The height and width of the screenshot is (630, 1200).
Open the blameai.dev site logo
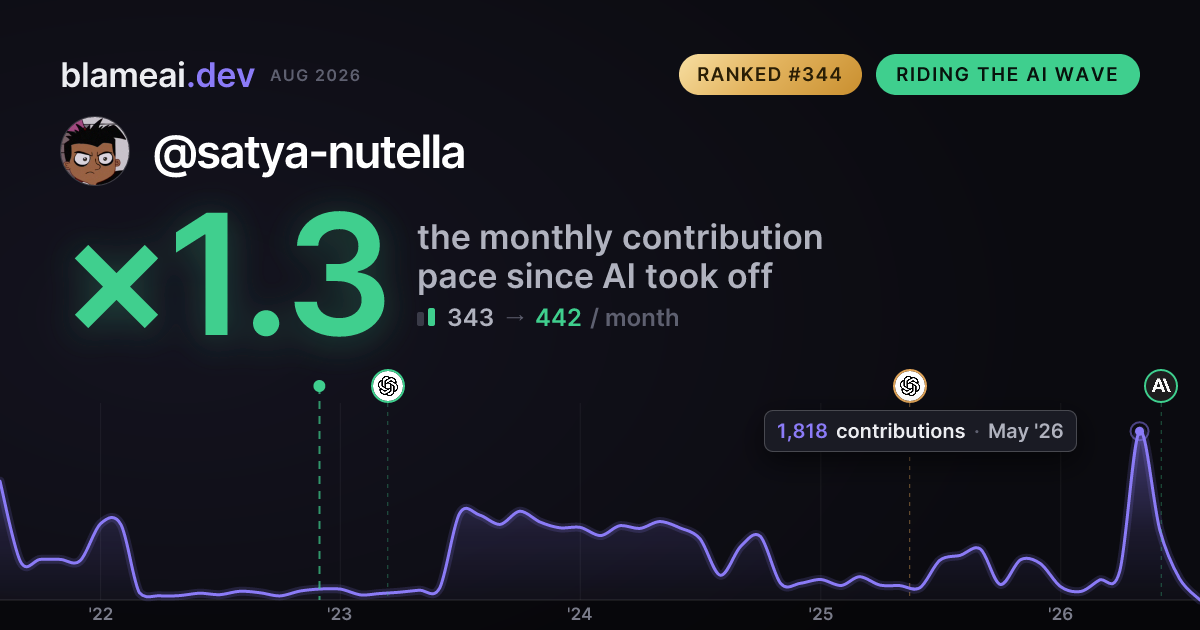pos(157,75)
